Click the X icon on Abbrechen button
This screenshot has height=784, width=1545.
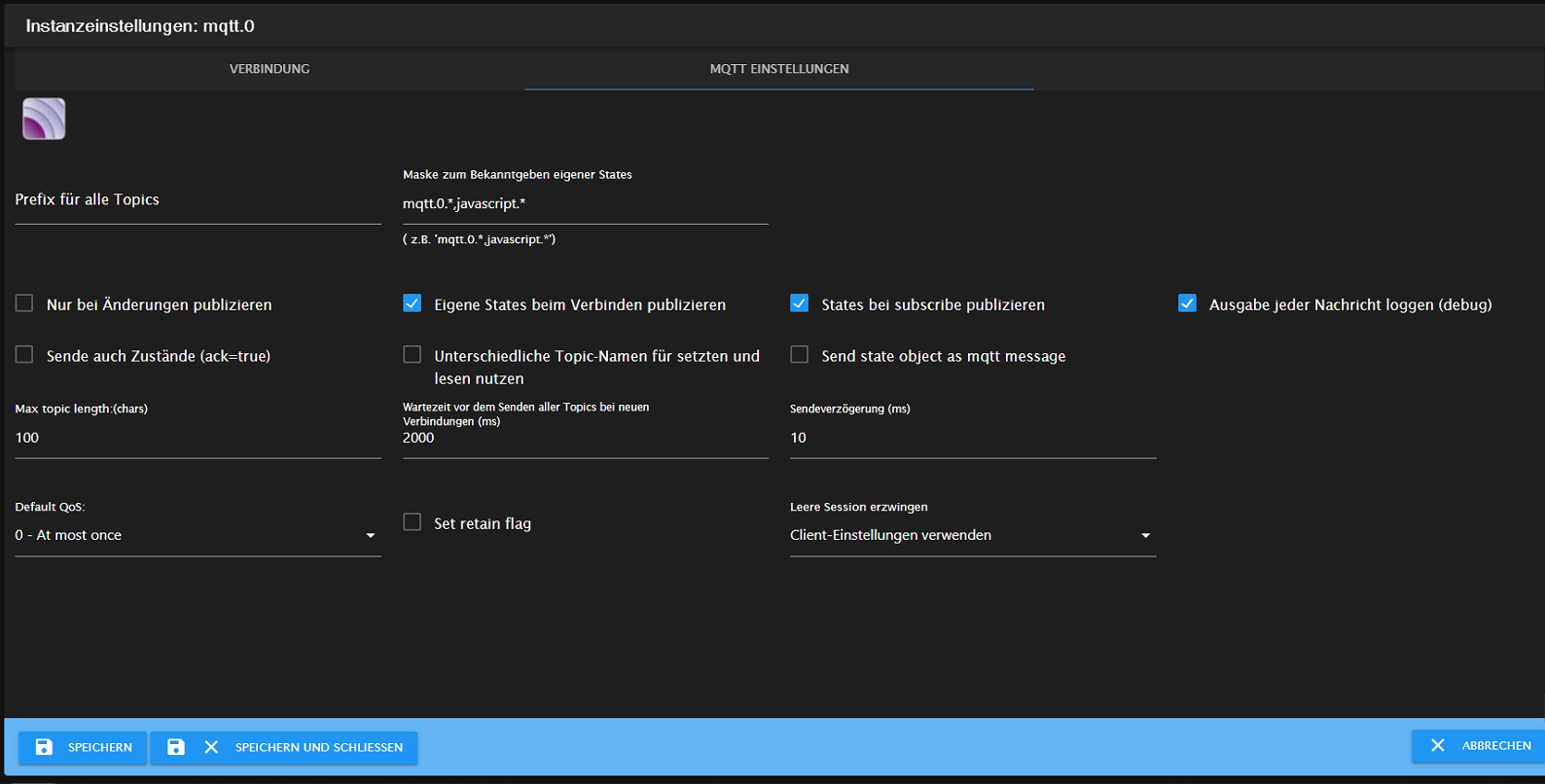click(x=1437, y=745)
